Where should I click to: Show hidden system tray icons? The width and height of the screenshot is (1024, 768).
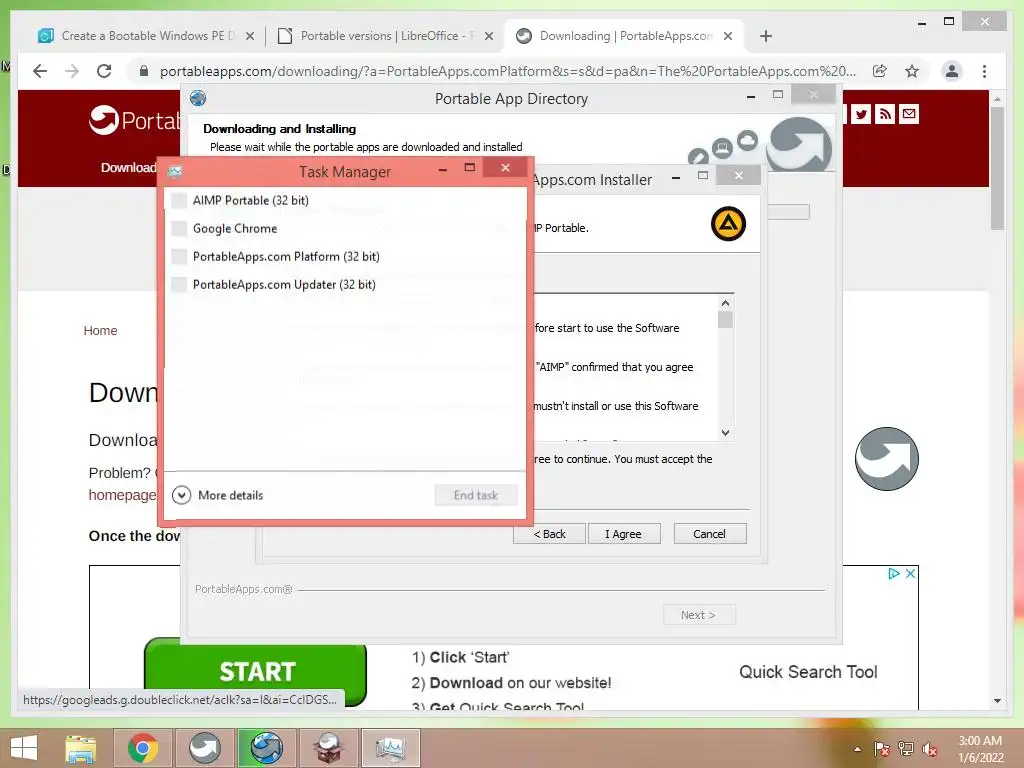pos(857,749)
